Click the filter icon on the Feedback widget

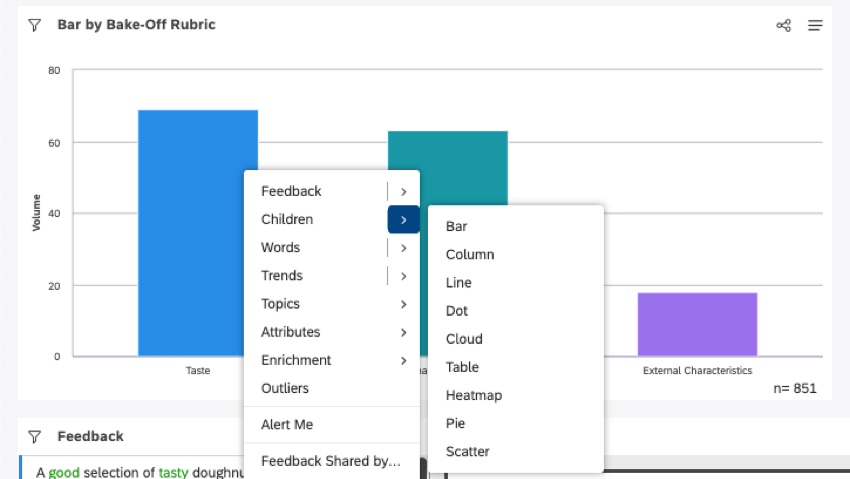point(34,436)
